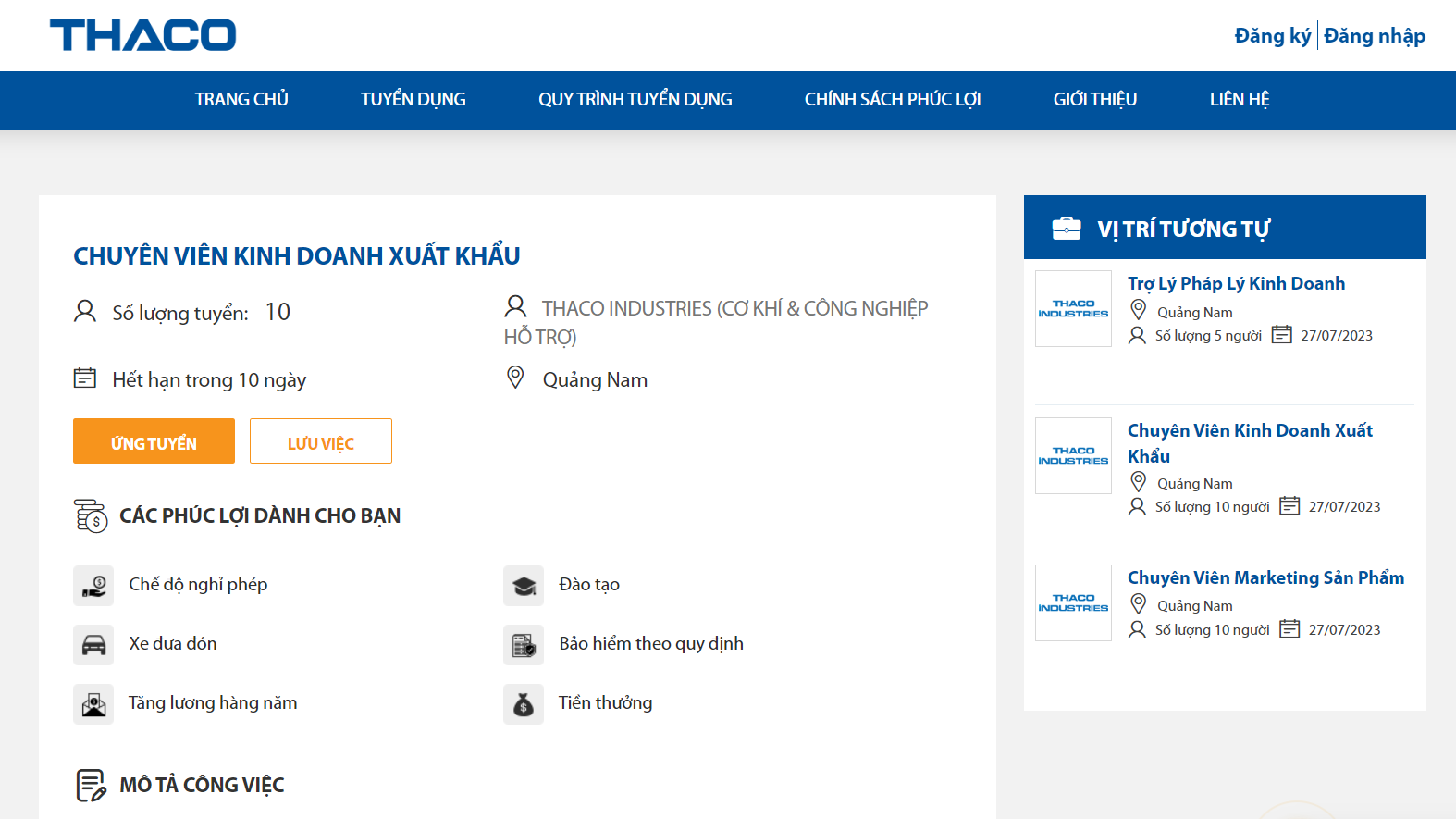Open Chính sách phúc lợi in navigation
Viewport: 1456px width, 819px height.
(x=893, y=99)
